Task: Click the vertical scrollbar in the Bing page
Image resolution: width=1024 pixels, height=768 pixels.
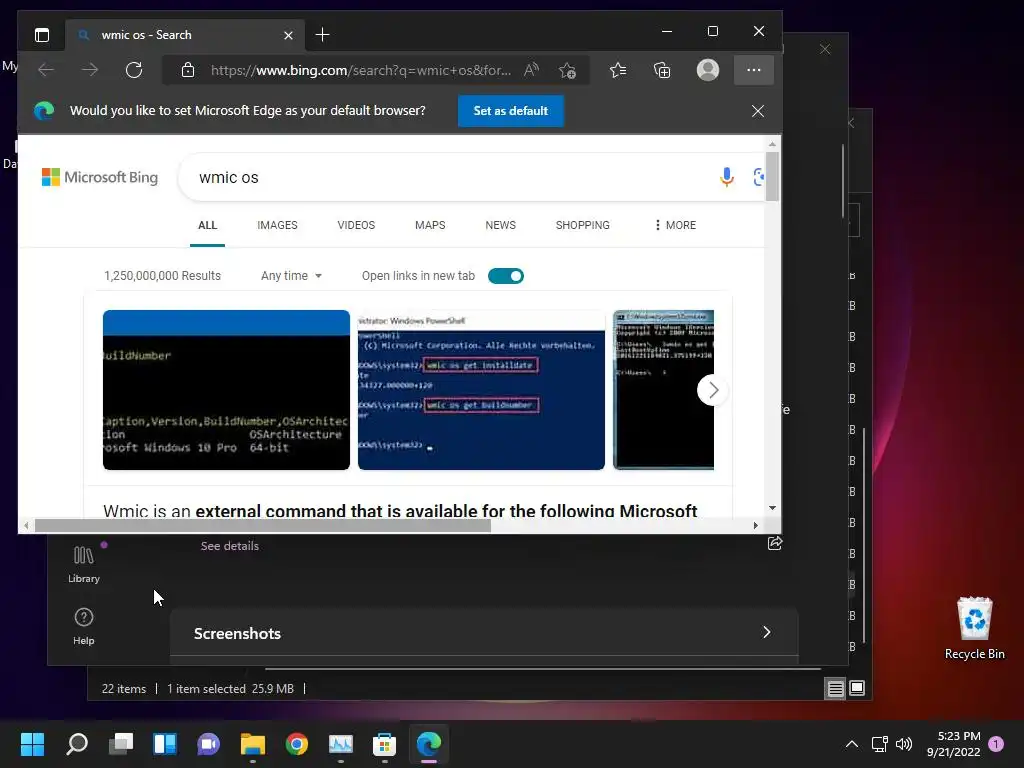Action: 772,176
